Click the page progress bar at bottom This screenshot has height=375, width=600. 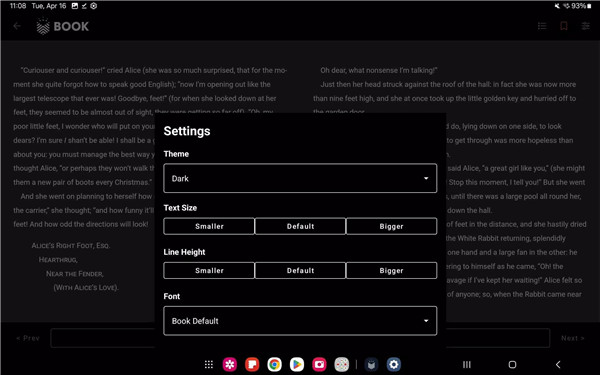tap(300, 338)
